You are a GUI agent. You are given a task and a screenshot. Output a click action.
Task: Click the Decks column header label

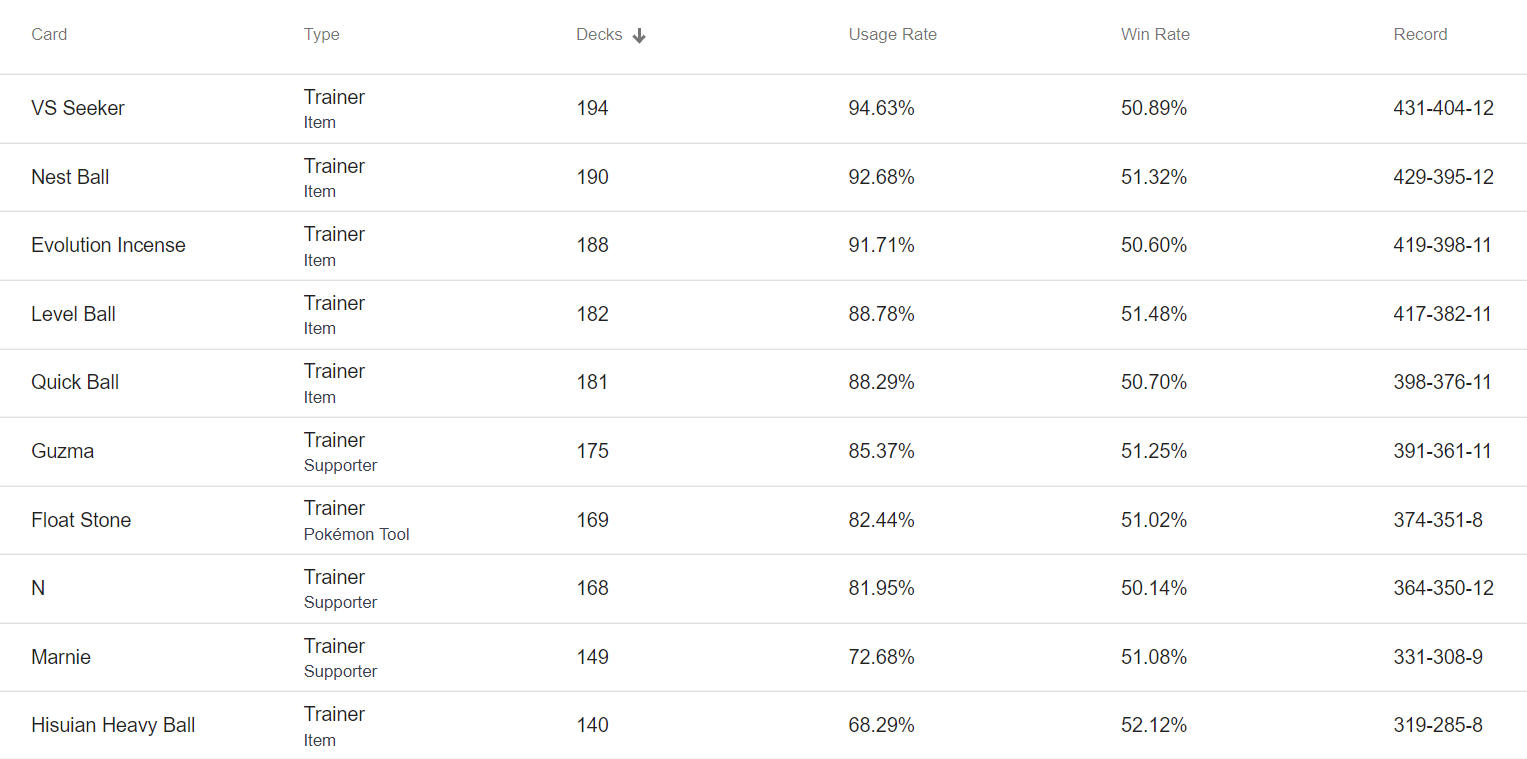point(599,34)
